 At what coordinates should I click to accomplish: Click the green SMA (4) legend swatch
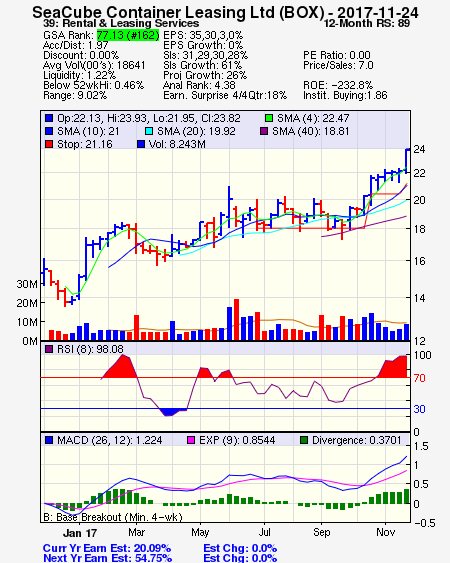tap(269, 118)
